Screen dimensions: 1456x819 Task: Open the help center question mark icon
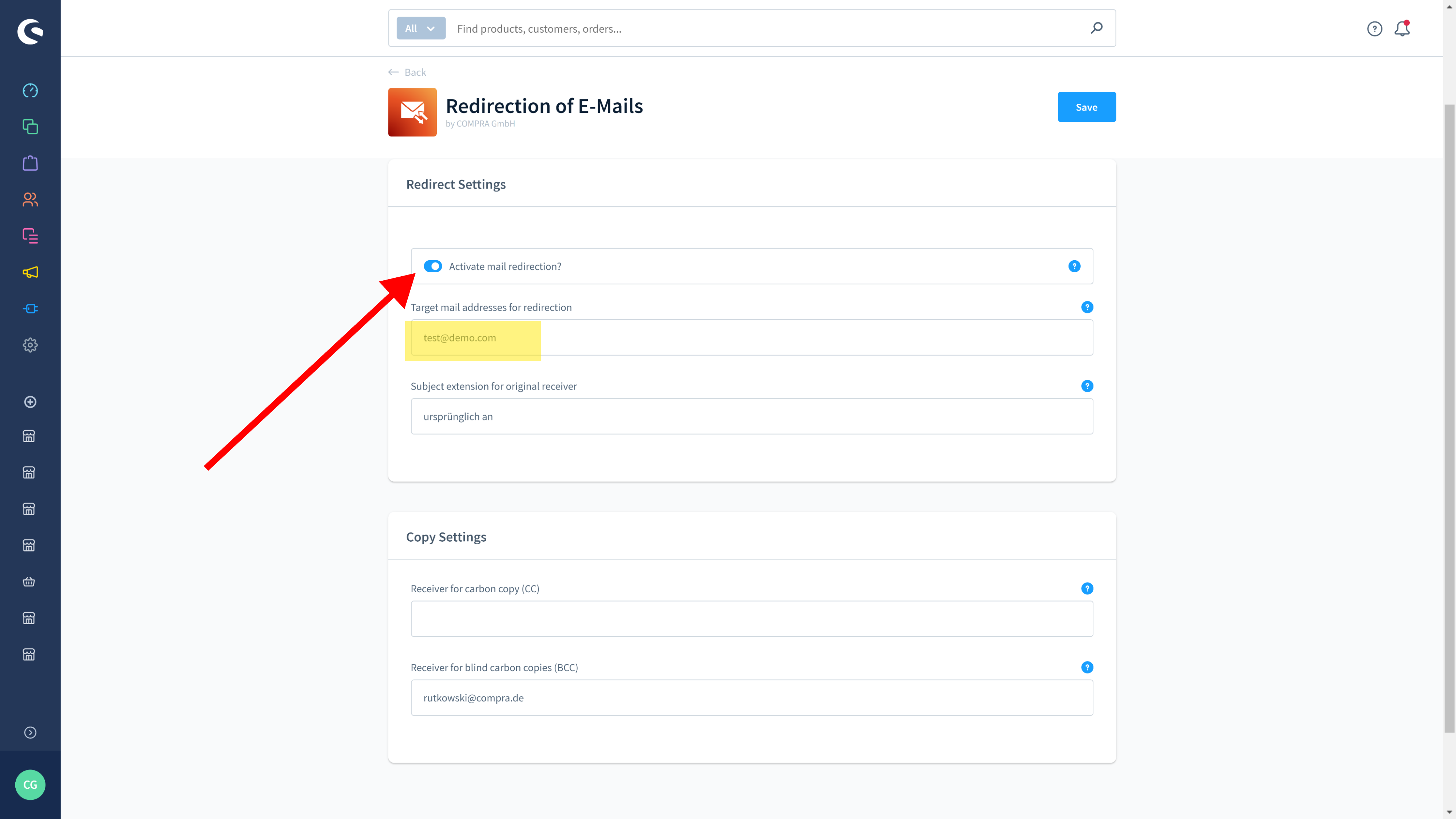[1374, 28]
